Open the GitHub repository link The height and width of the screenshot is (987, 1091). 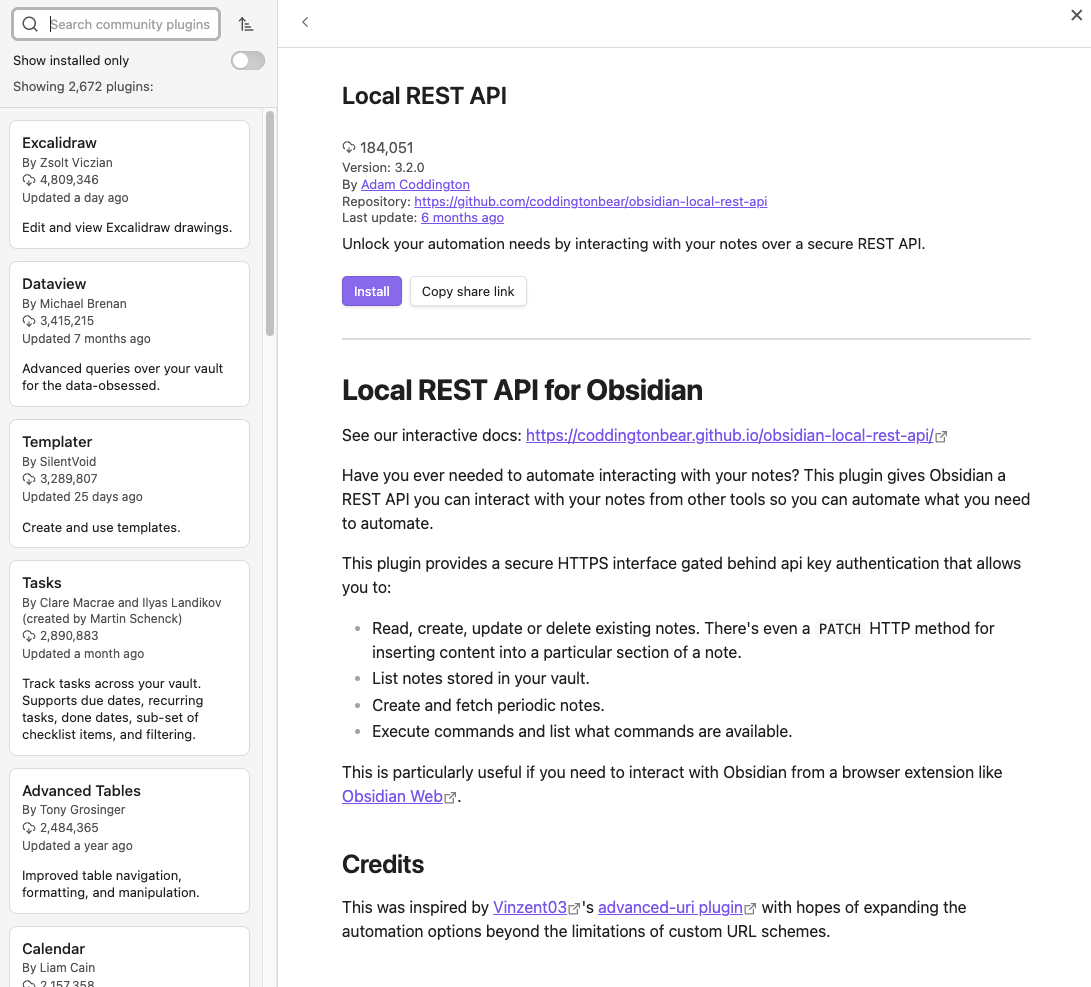[591, 201]
